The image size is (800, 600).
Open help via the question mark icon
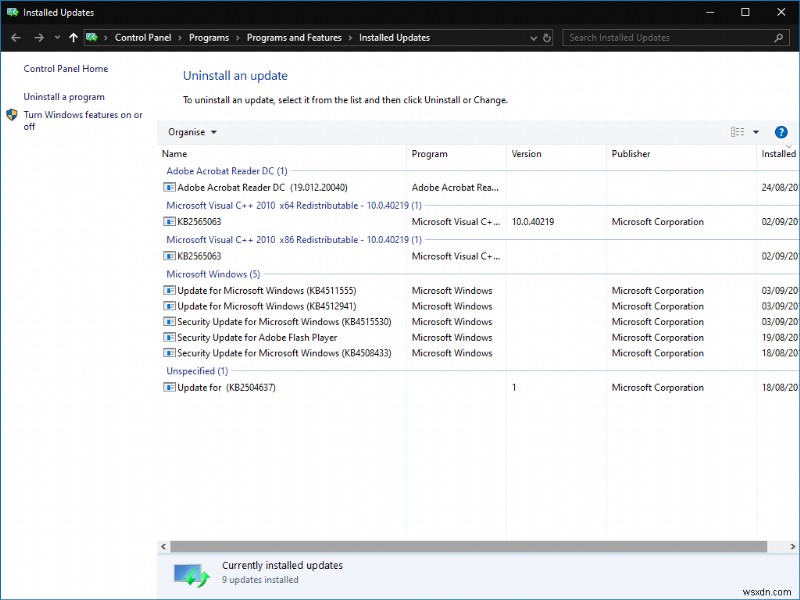(781, 131)
